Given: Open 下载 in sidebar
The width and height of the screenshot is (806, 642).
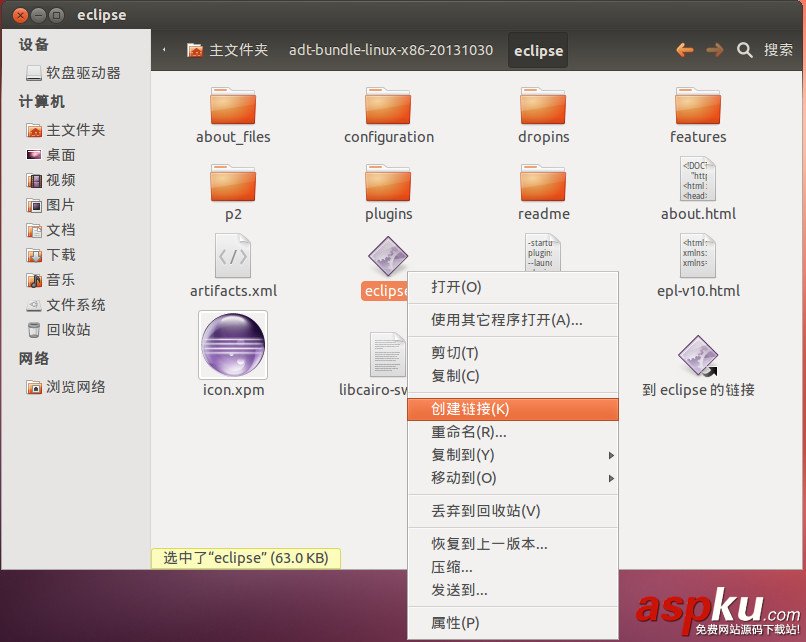Looking at the screenshot, I should pyautogui.click(x=50, y=255).
